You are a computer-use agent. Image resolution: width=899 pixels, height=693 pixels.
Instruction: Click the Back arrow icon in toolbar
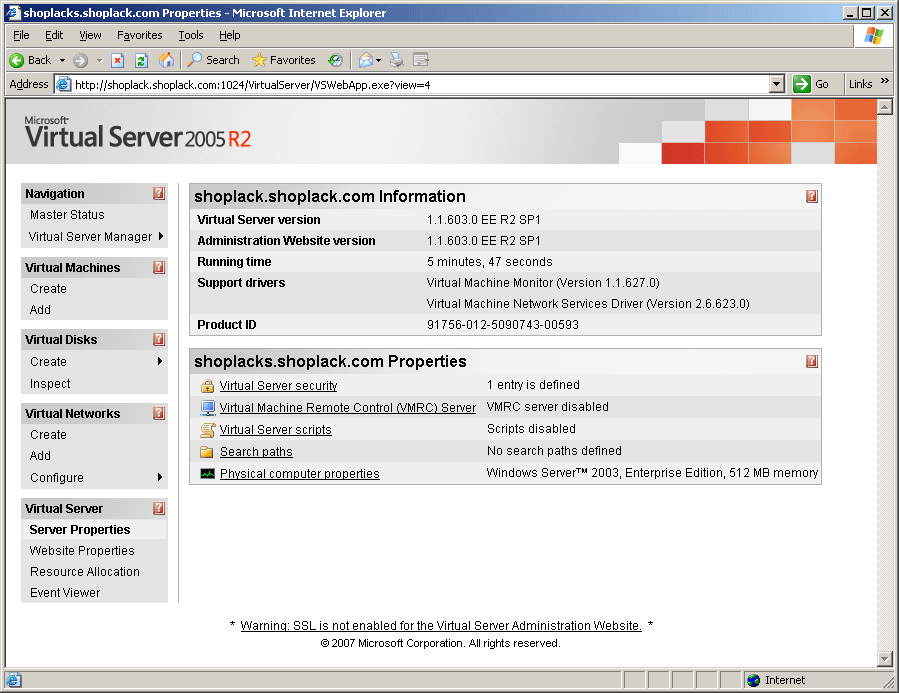click(17, 60)
